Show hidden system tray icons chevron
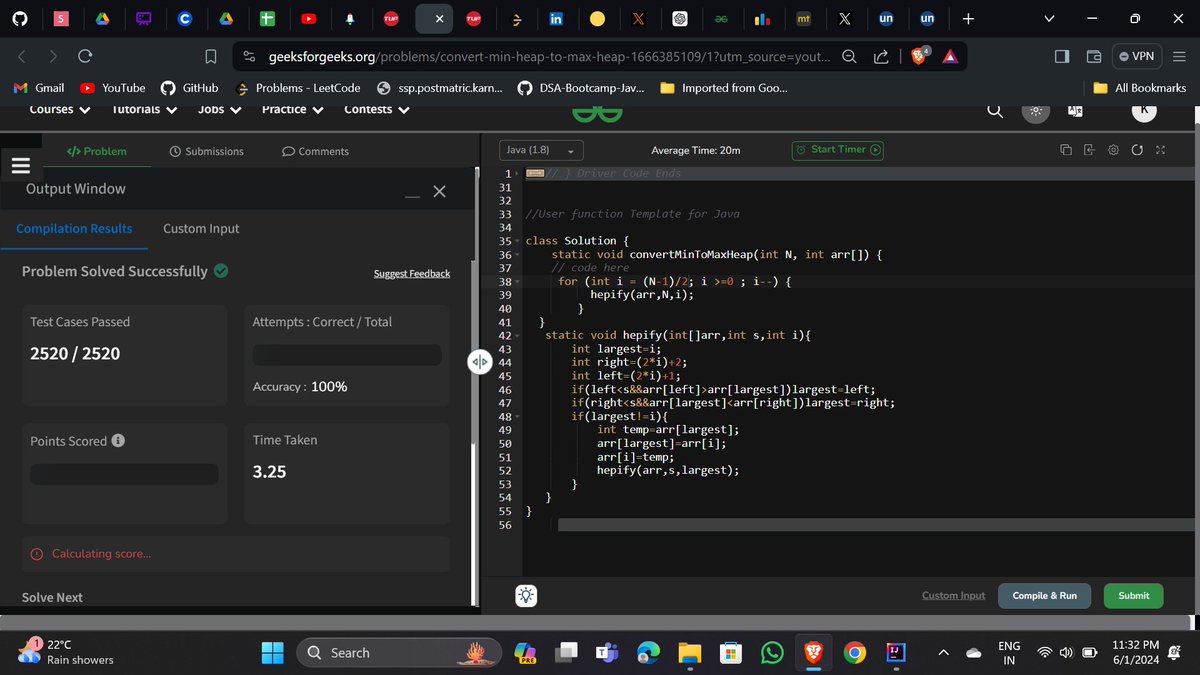This screenshot has width=1200, height=675. point(943,653)
